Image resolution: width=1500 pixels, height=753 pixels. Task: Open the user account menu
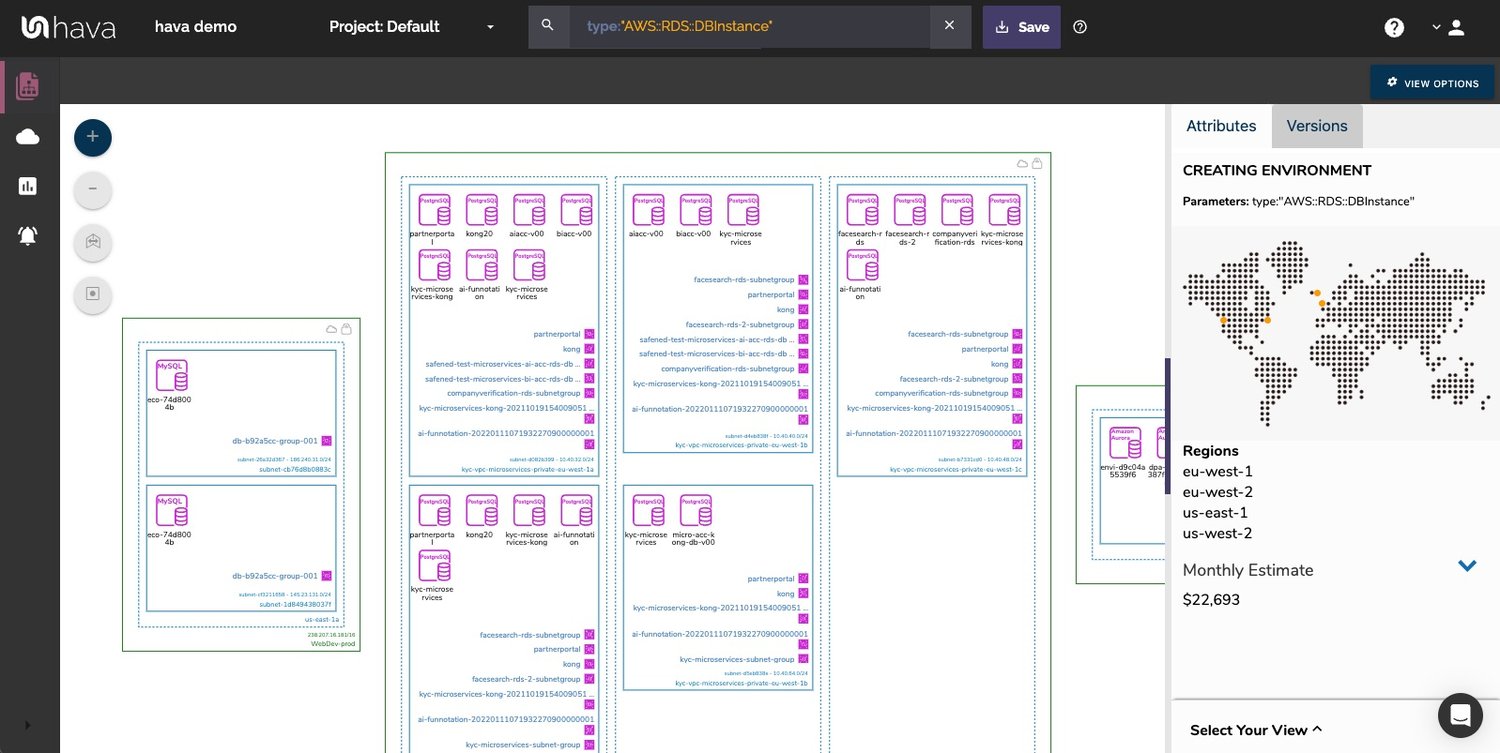click(x=1448, y=28)
